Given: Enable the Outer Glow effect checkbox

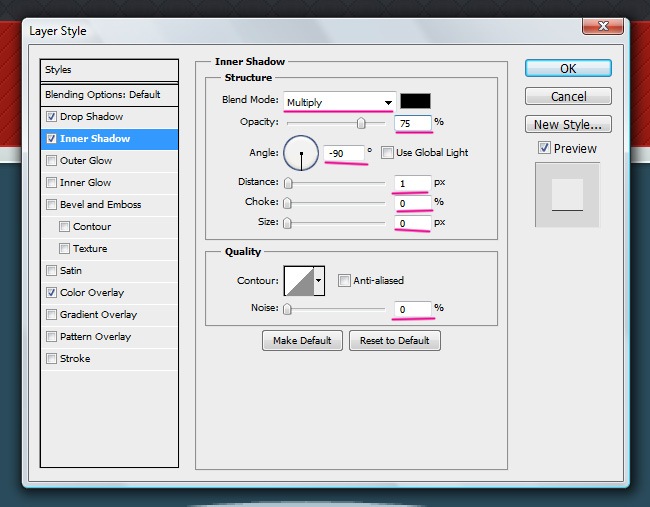Looking at the screenshot, I should (x=52, y=161).
